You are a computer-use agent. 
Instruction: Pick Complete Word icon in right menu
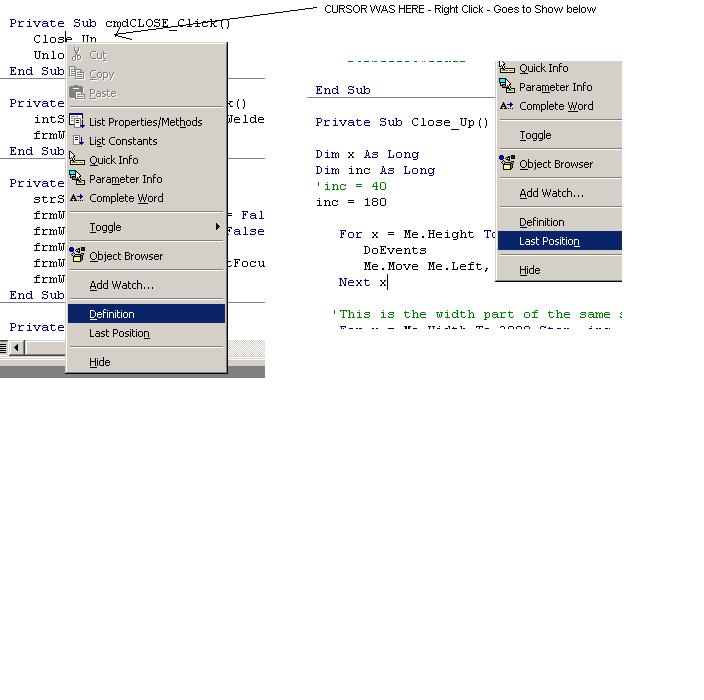click(x=506, y=106)
